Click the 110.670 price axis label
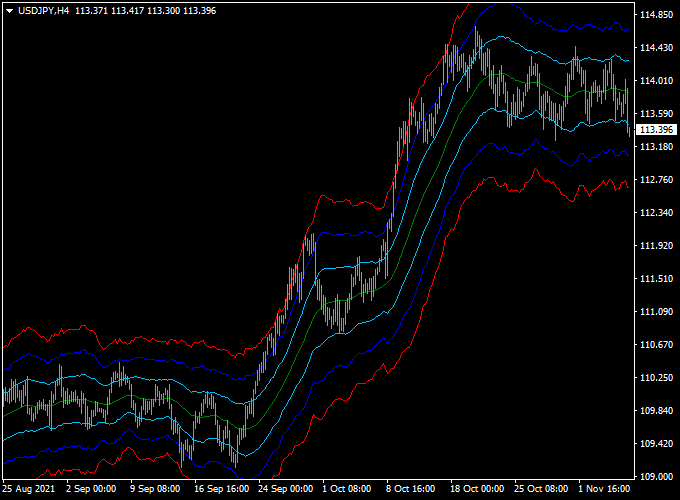 point(656,345)
